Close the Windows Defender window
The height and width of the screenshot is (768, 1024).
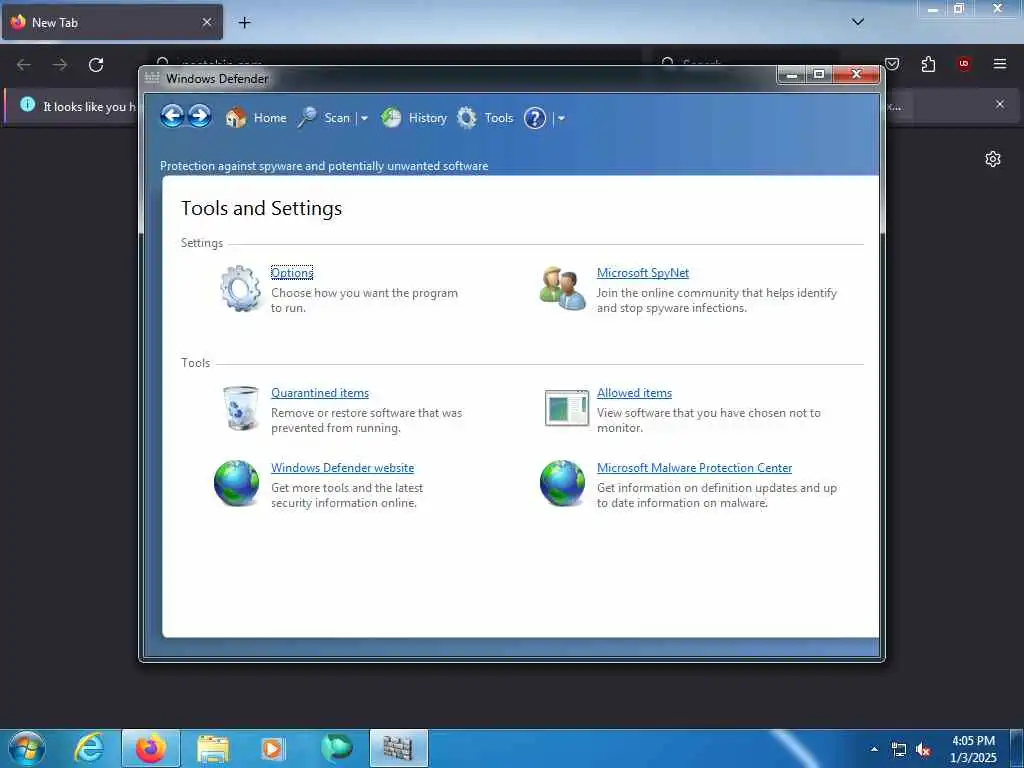point(856,74)
